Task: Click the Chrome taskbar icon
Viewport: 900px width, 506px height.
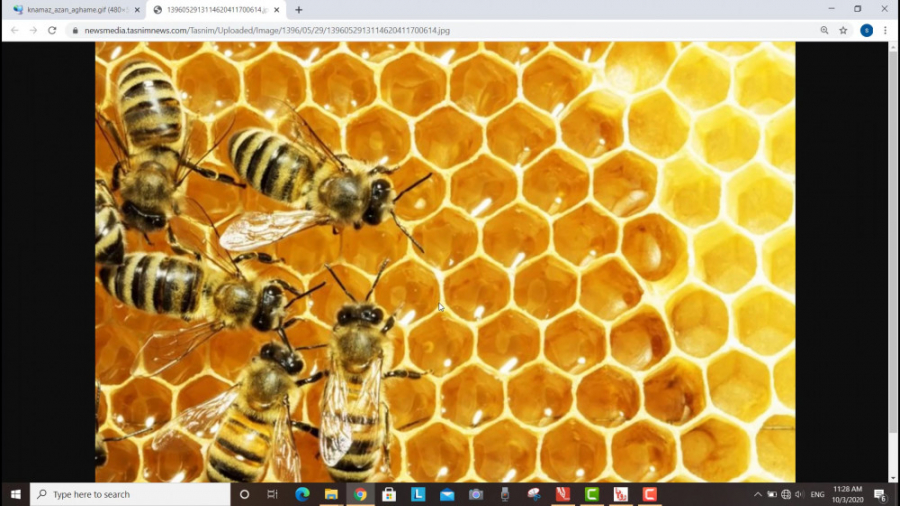Action: pos(360,494)
